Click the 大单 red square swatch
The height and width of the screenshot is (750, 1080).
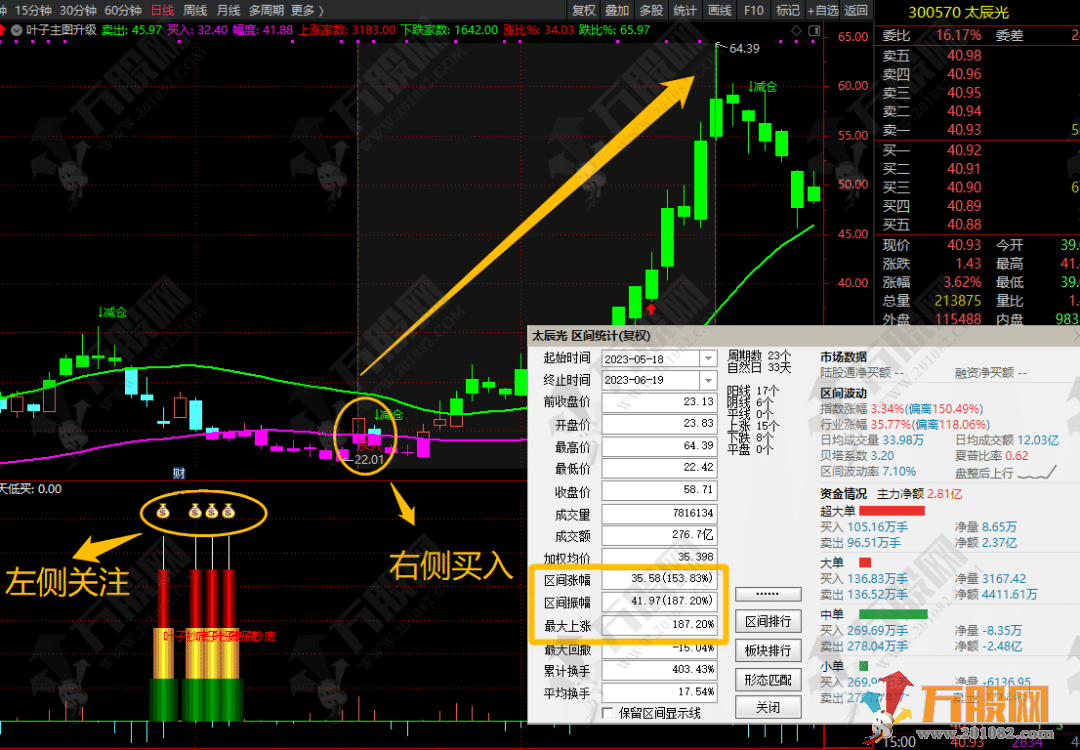point(865,563)
